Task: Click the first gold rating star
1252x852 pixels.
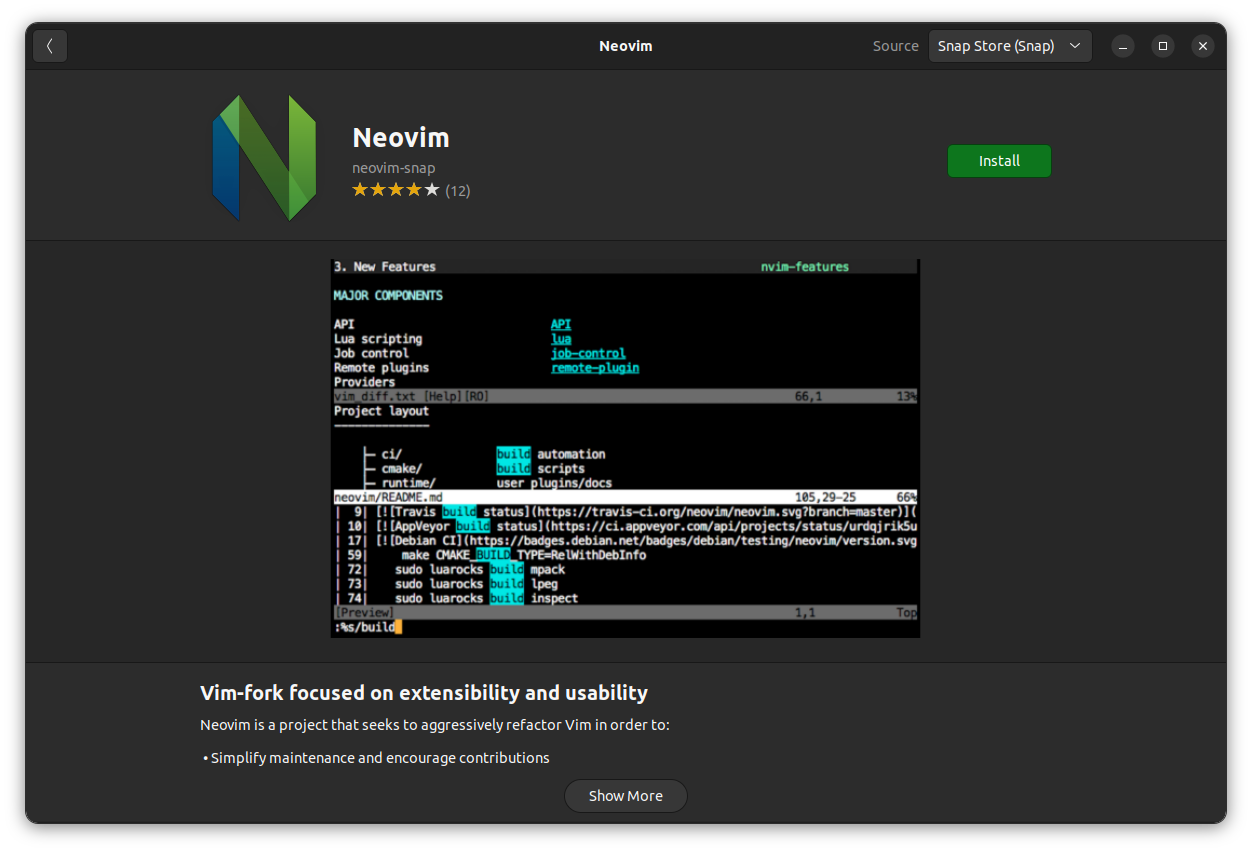Action: 360,189
